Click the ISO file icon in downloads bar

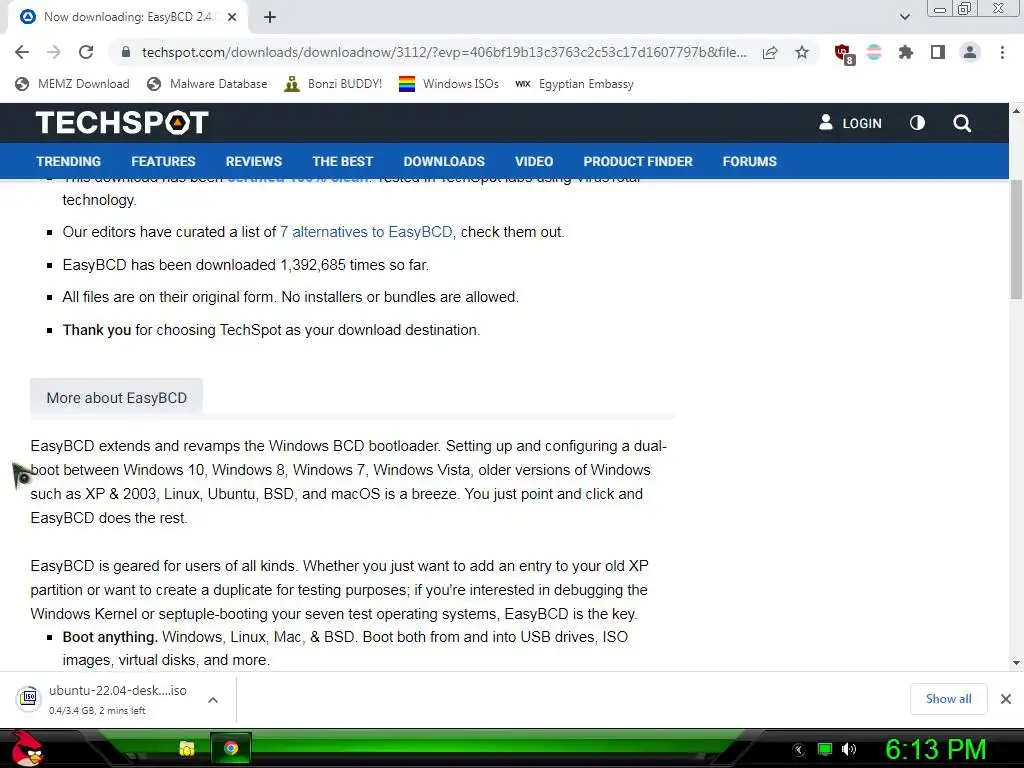(x=28, y=698)
